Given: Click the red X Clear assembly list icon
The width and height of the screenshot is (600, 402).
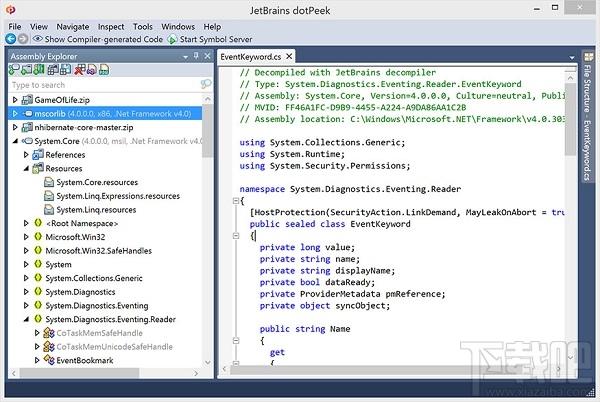Looking at the screenshot, I should pyautogui.click(x=80, y=70).
